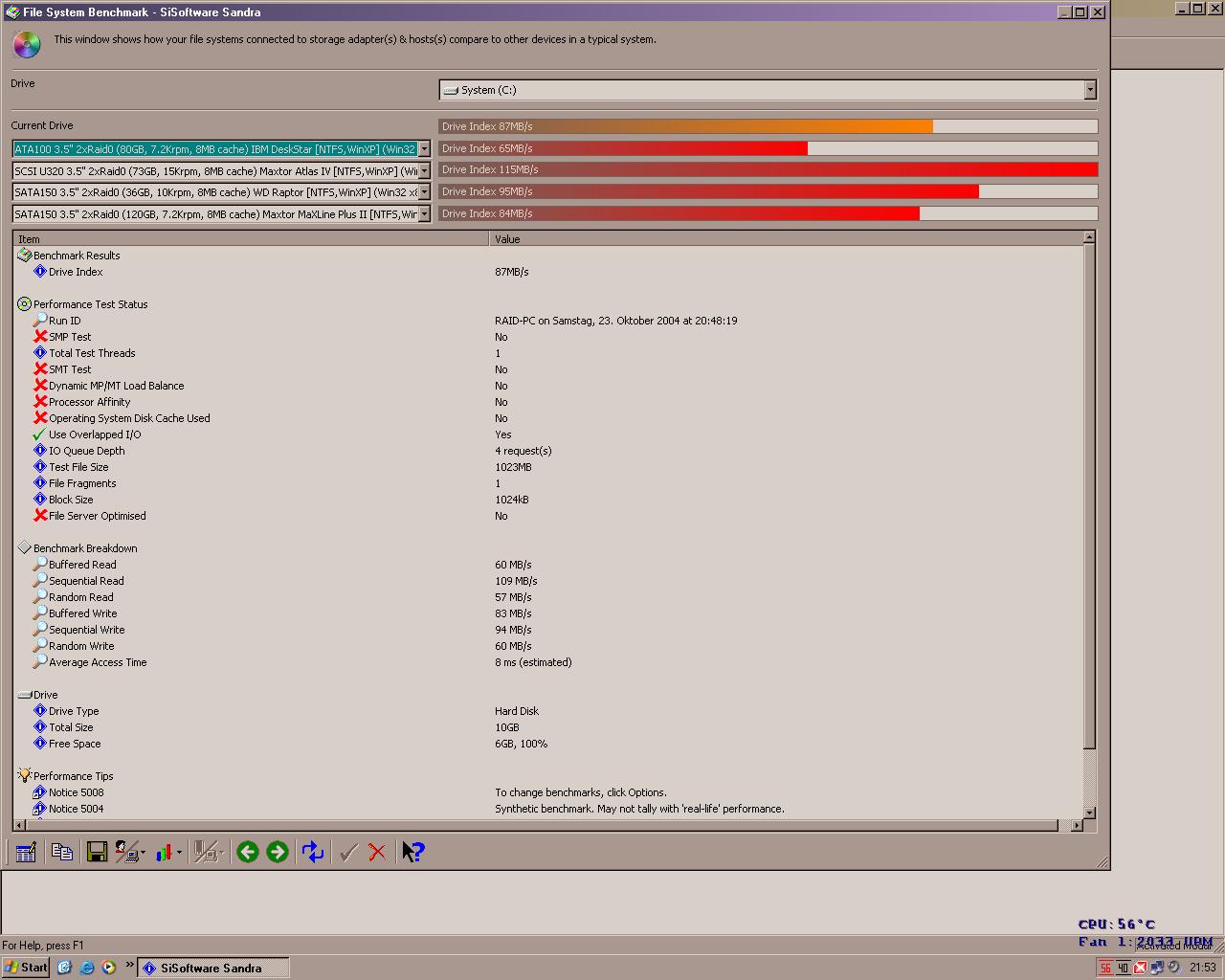1225x980 pixels.
Task: Click the Value column header
Action: click(787, 239)
